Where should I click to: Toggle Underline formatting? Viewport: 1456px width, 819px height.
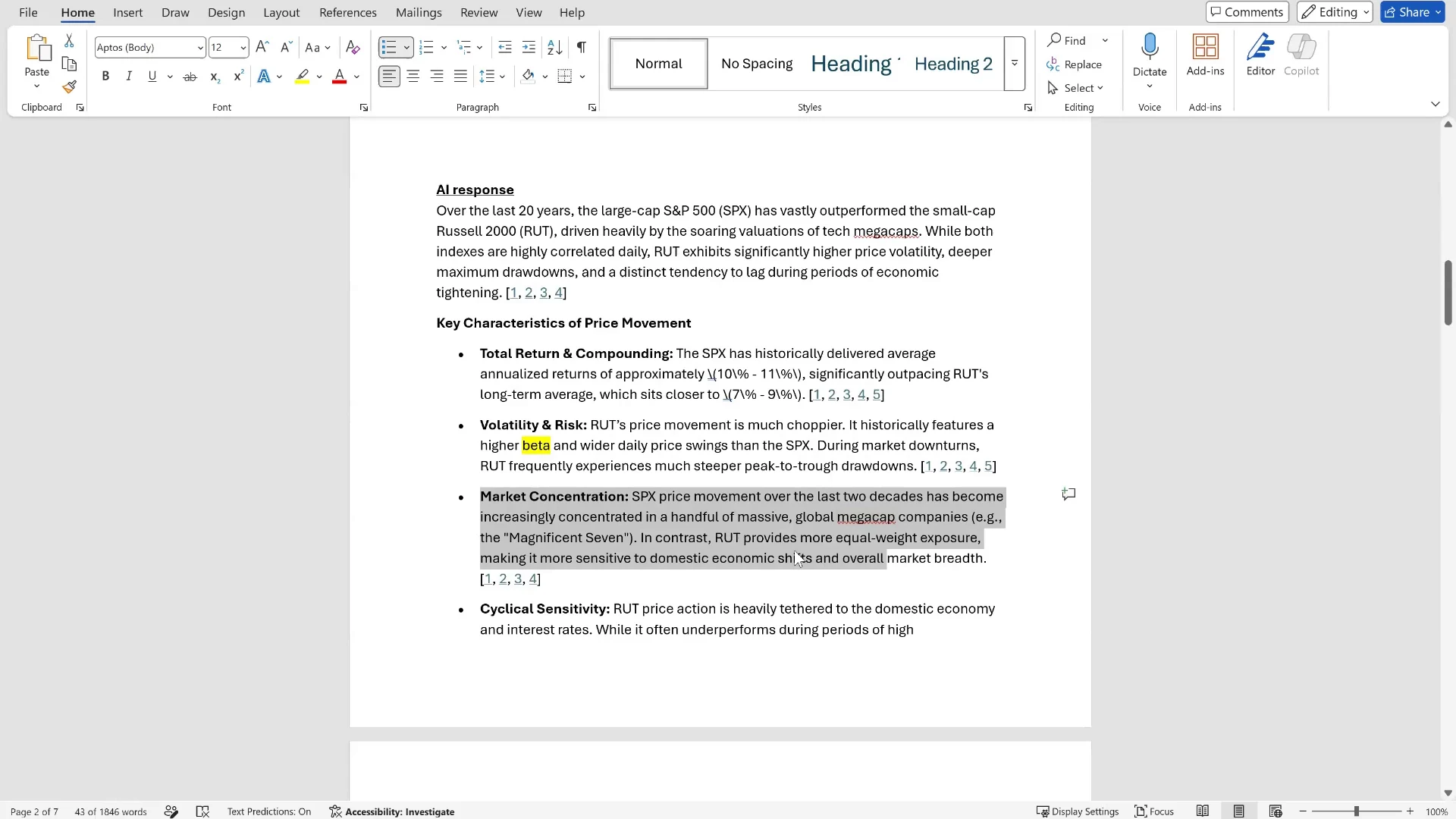pyautogui.click(x=152, y=77)
